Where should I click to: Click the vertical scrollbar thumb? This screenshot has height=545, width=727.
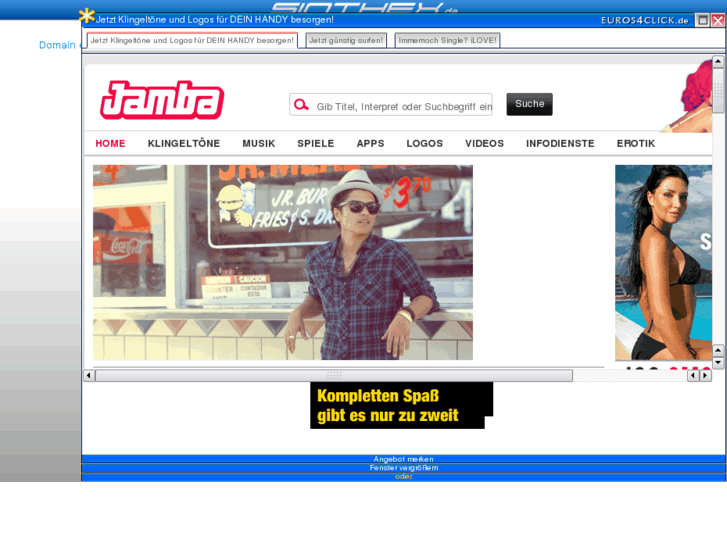click(718, 90)
